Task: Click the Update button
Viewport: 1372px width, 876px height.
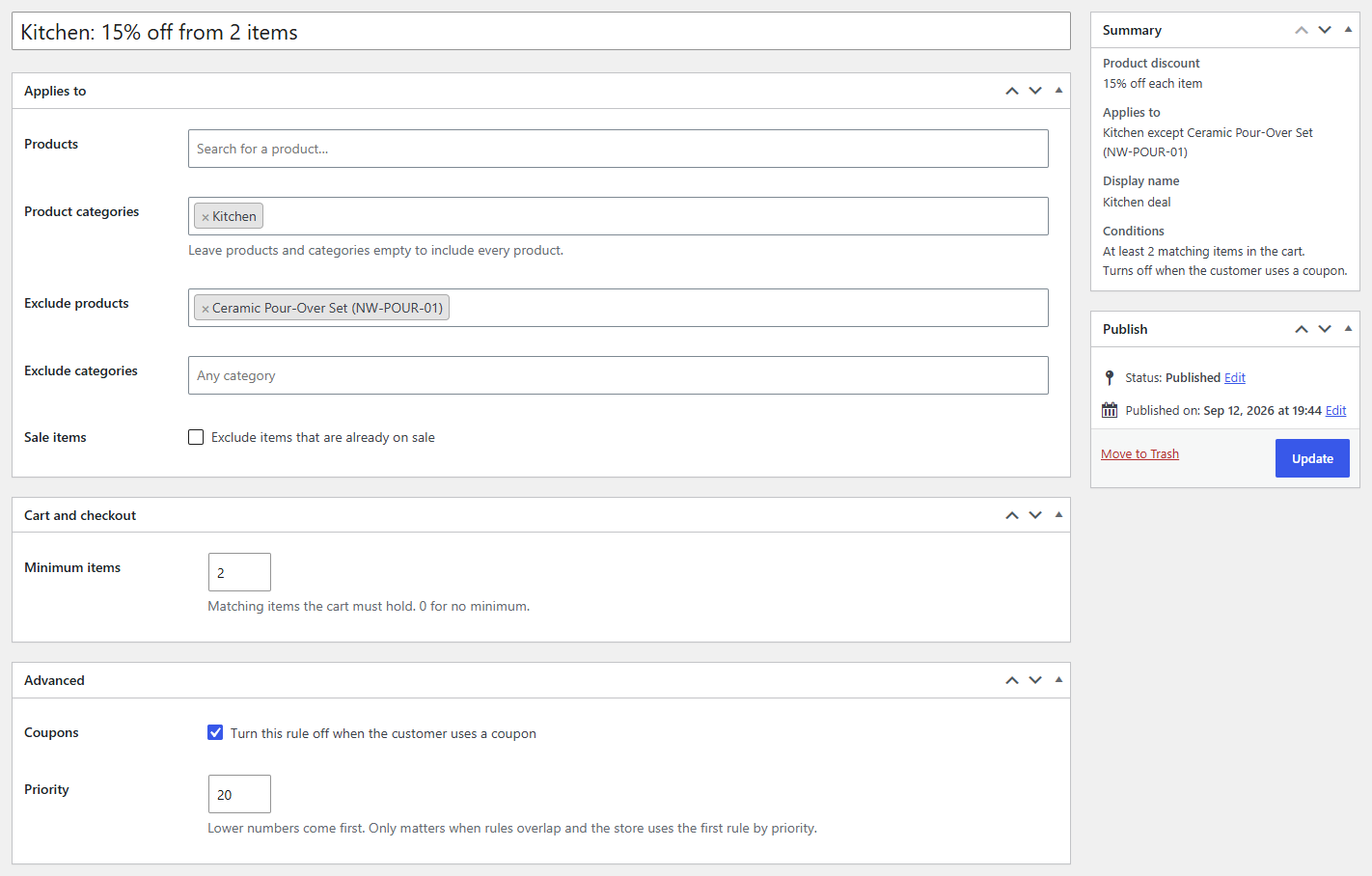Action: [1312, 458]
